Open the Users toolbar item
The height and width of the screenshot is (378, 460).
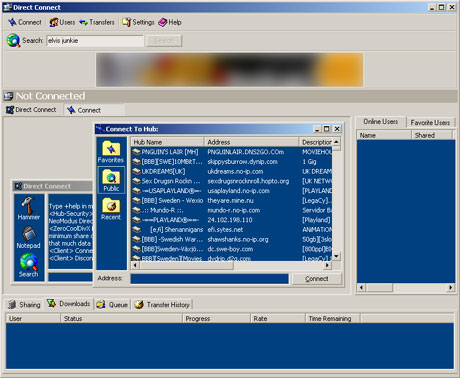pos(62,22)
